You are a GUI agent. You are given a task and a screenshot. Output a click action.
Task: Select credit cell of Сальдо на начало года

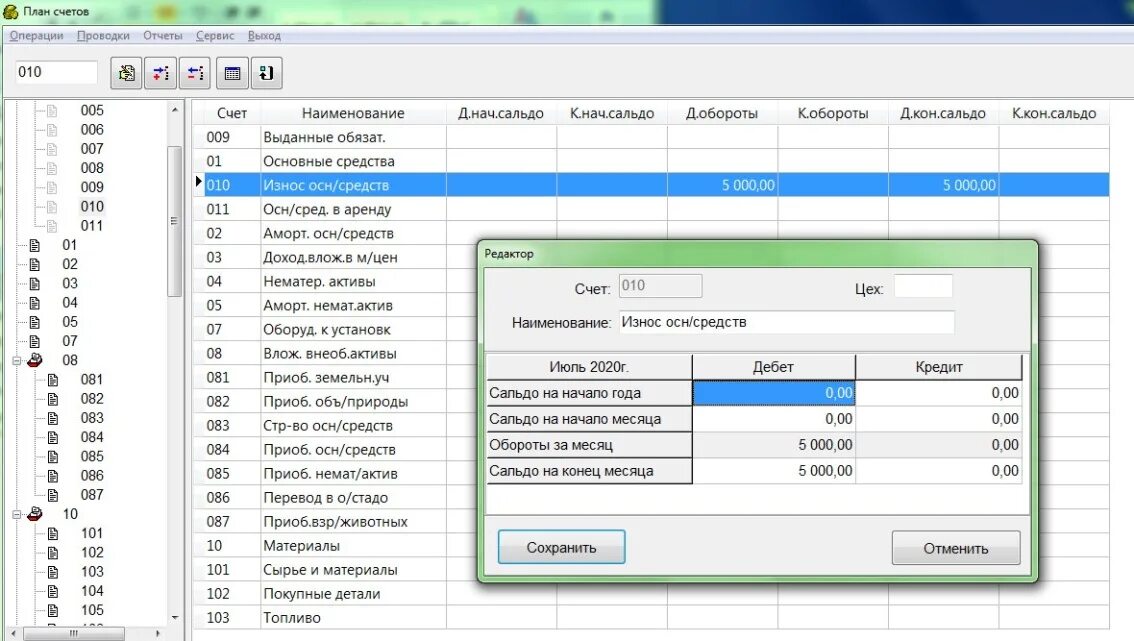(x=939, y=393)
